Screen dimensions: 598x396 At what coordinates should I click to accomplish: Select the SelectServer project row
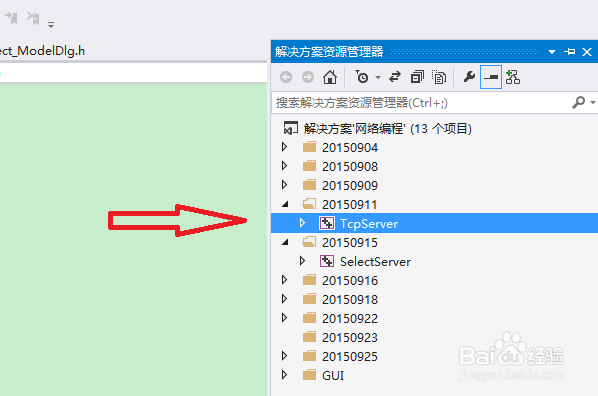434,261
